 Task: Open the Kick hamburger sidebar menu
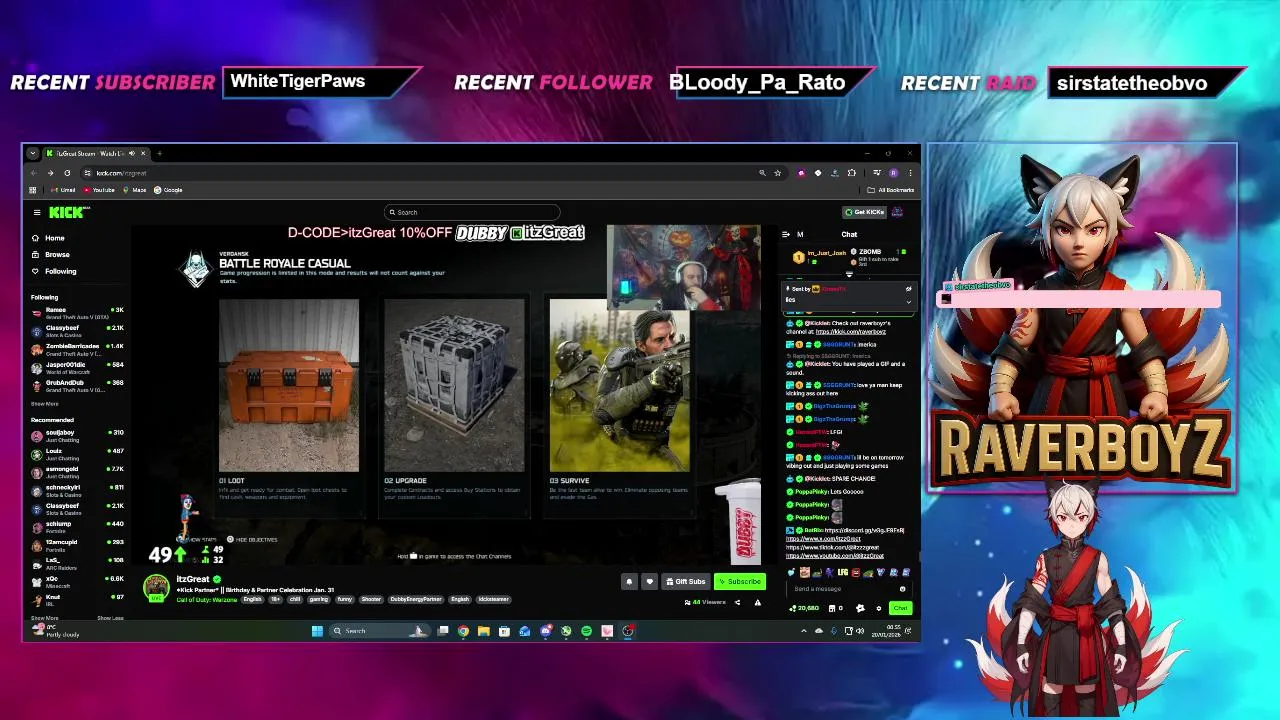point(37,212)
